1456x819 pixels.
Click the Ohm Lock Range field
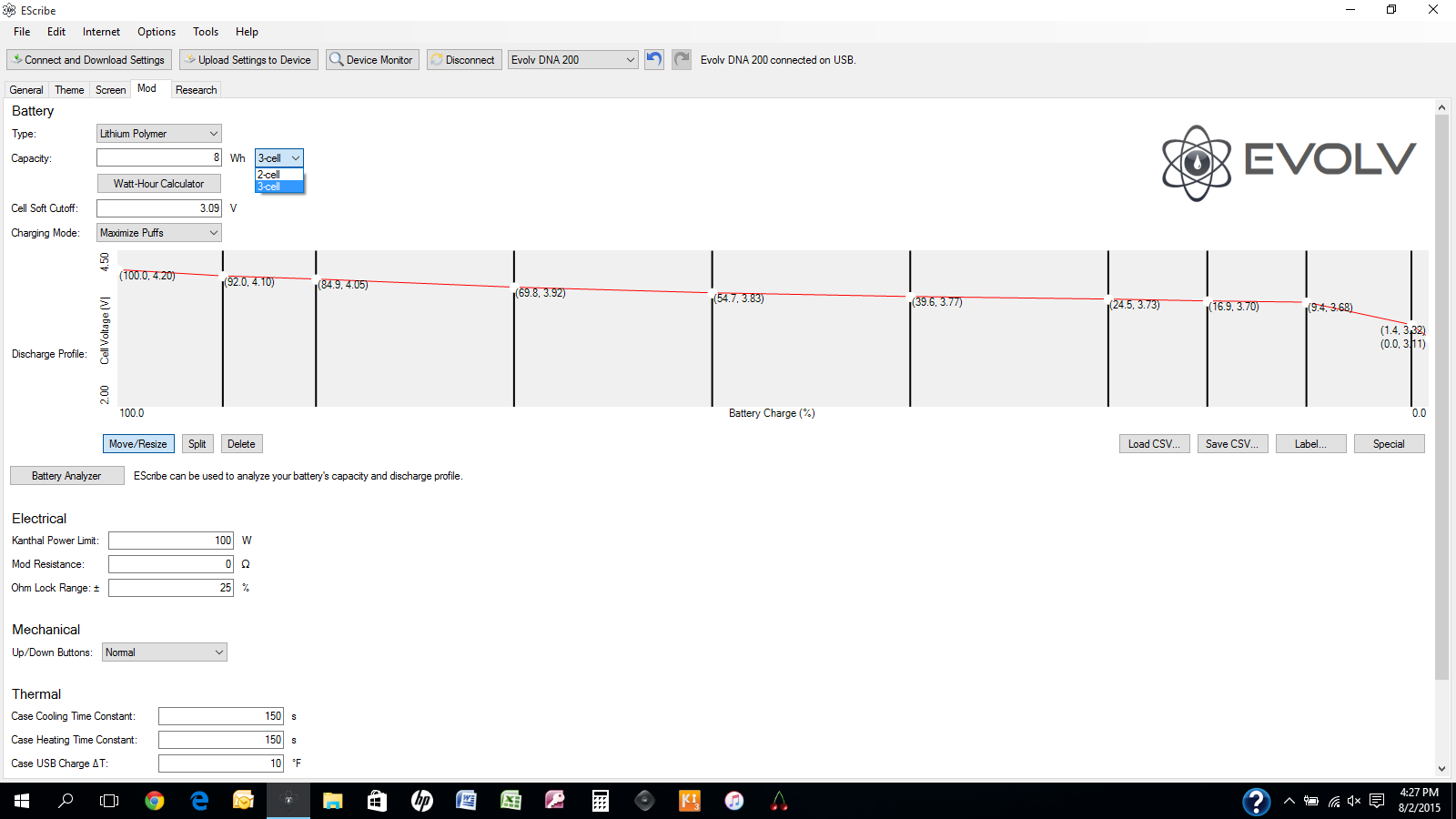click(171, 588)
